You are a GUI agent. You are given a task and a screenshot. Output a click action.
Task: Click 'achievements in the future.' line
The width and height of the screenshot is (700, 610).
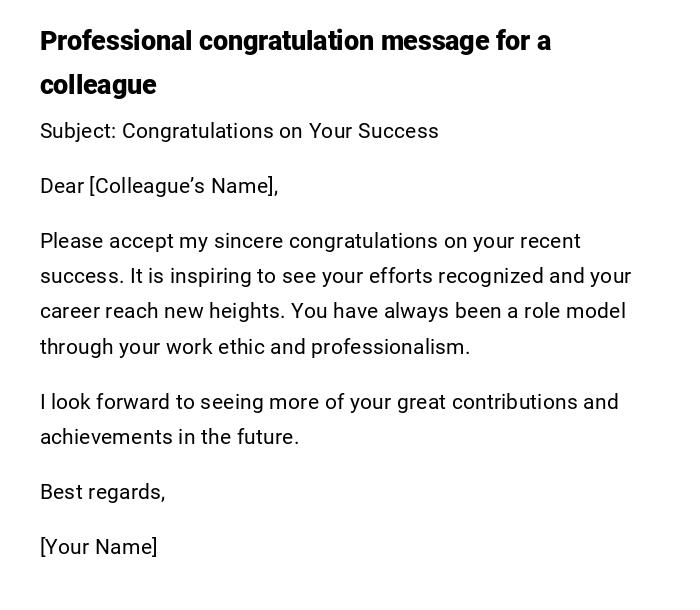[x=169, y=437]
